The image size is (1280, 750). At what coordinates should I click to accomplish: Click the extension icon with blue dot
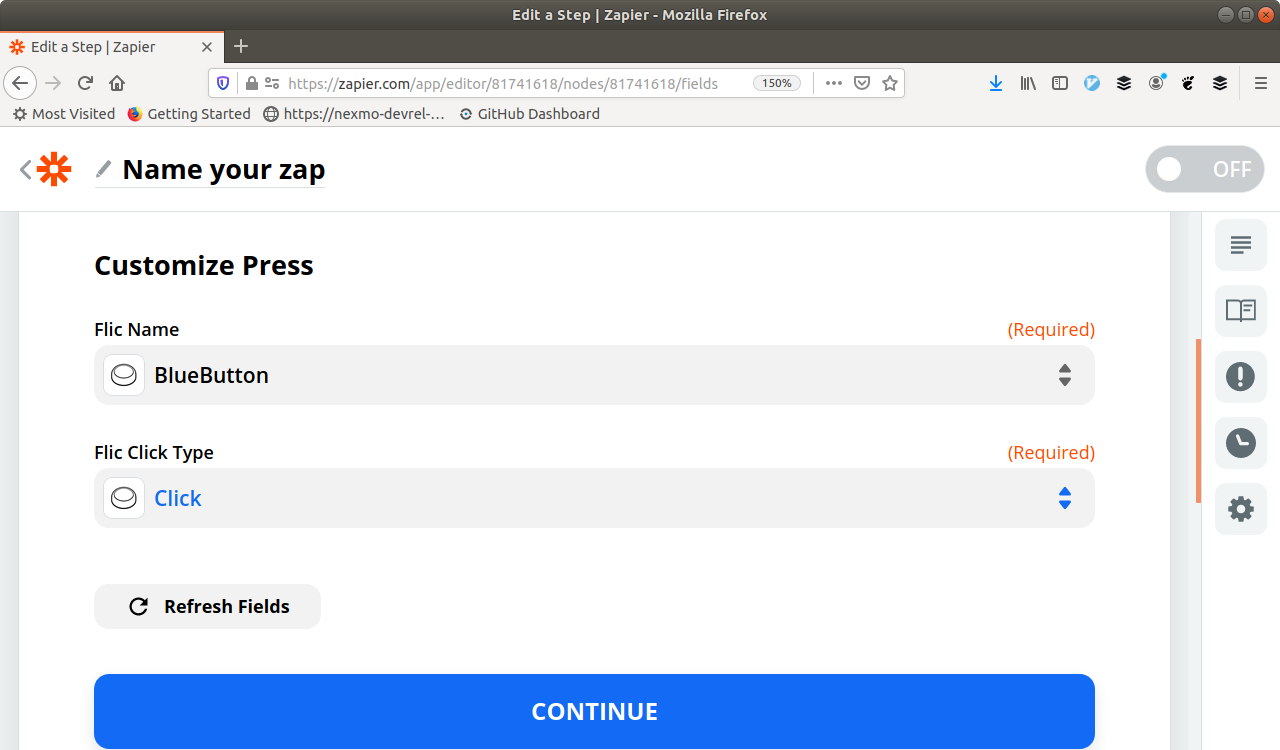point(1156,83)
